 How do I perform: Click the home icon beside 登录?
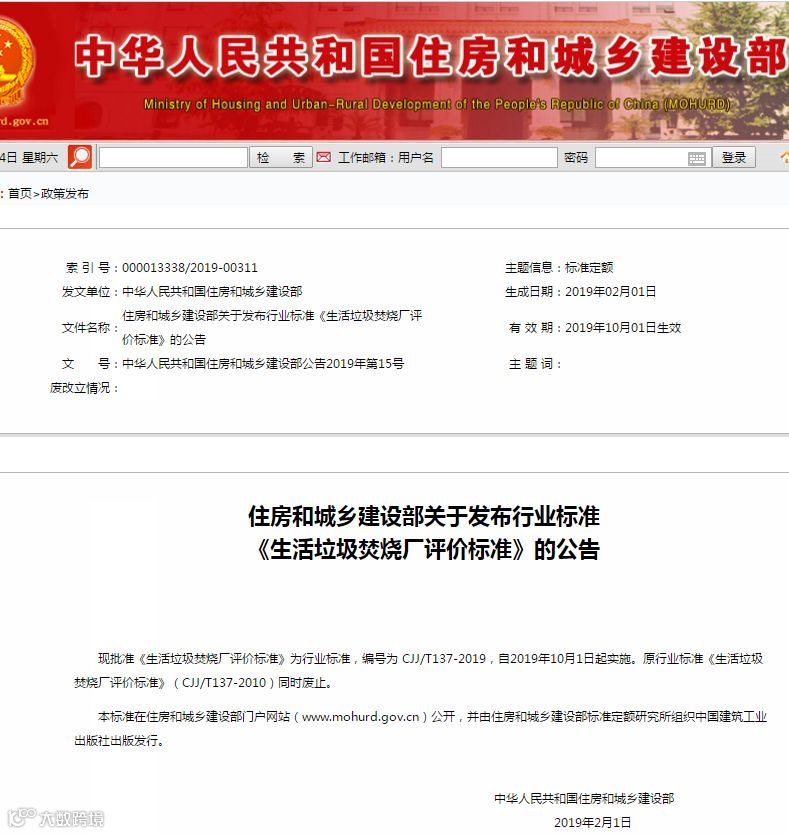(x=784, y=157)
